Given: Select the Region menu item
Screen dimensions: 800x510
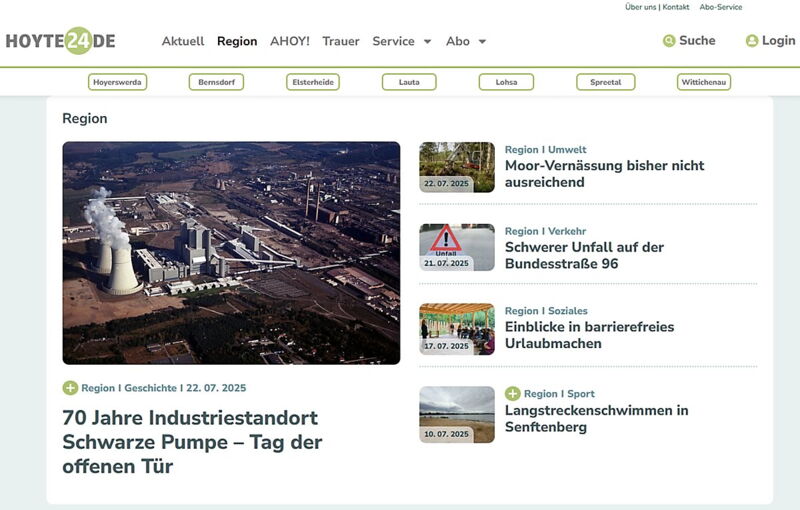Looking at the screenshot, I should tap(237, 41).
